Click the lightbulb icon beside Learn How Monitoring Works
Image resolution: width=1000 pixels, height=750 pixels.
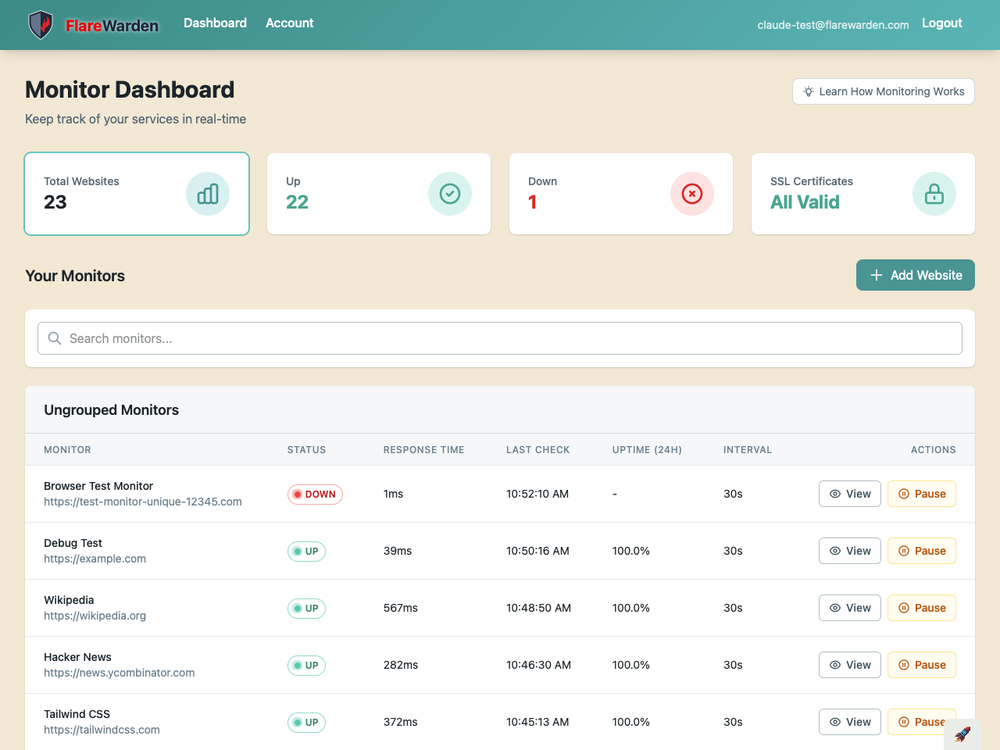click(x=807, y=91)
